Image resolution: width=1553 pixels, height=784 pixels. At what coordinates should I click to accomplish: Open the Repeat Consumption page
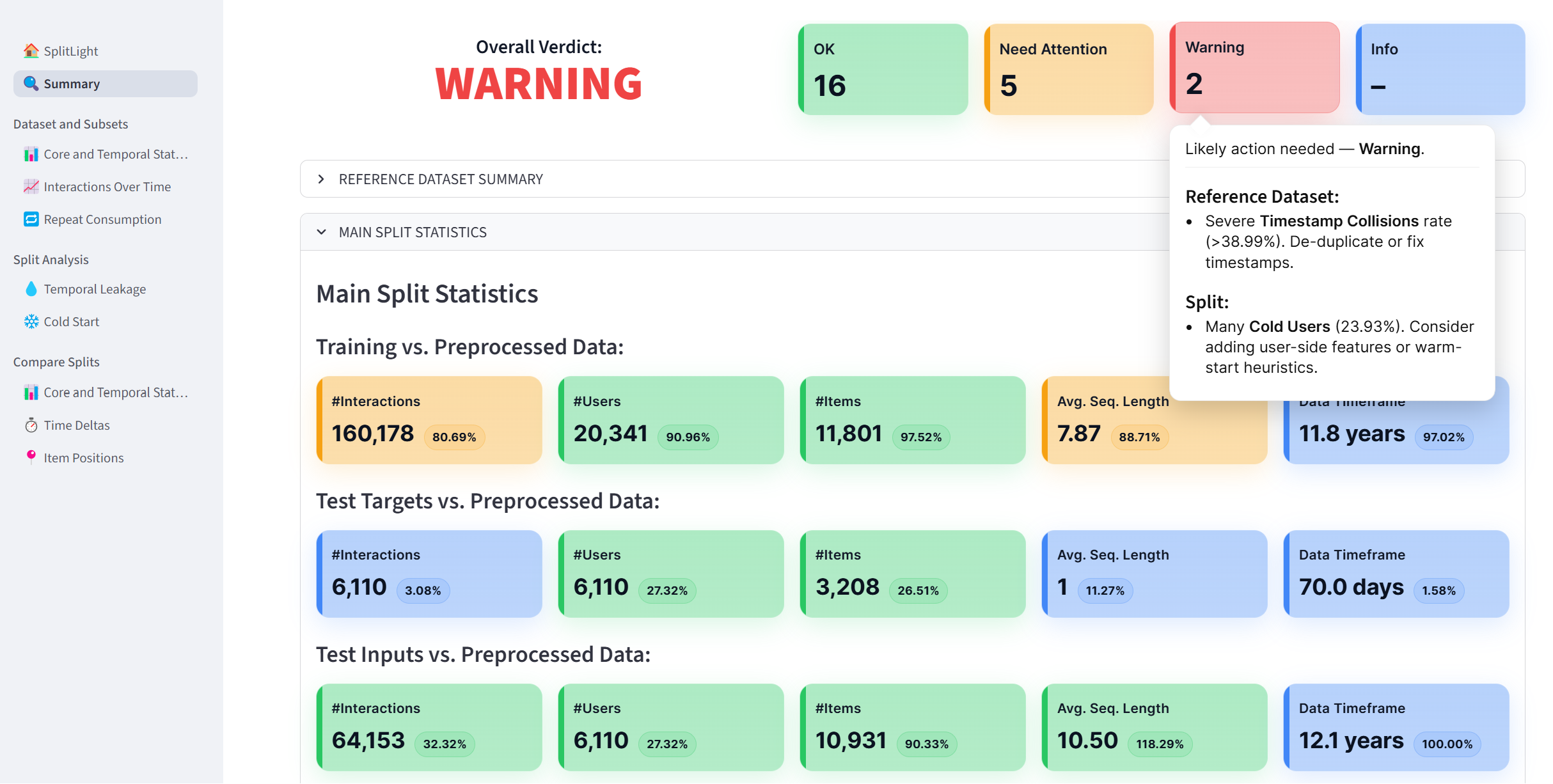[x=102, y=219]
